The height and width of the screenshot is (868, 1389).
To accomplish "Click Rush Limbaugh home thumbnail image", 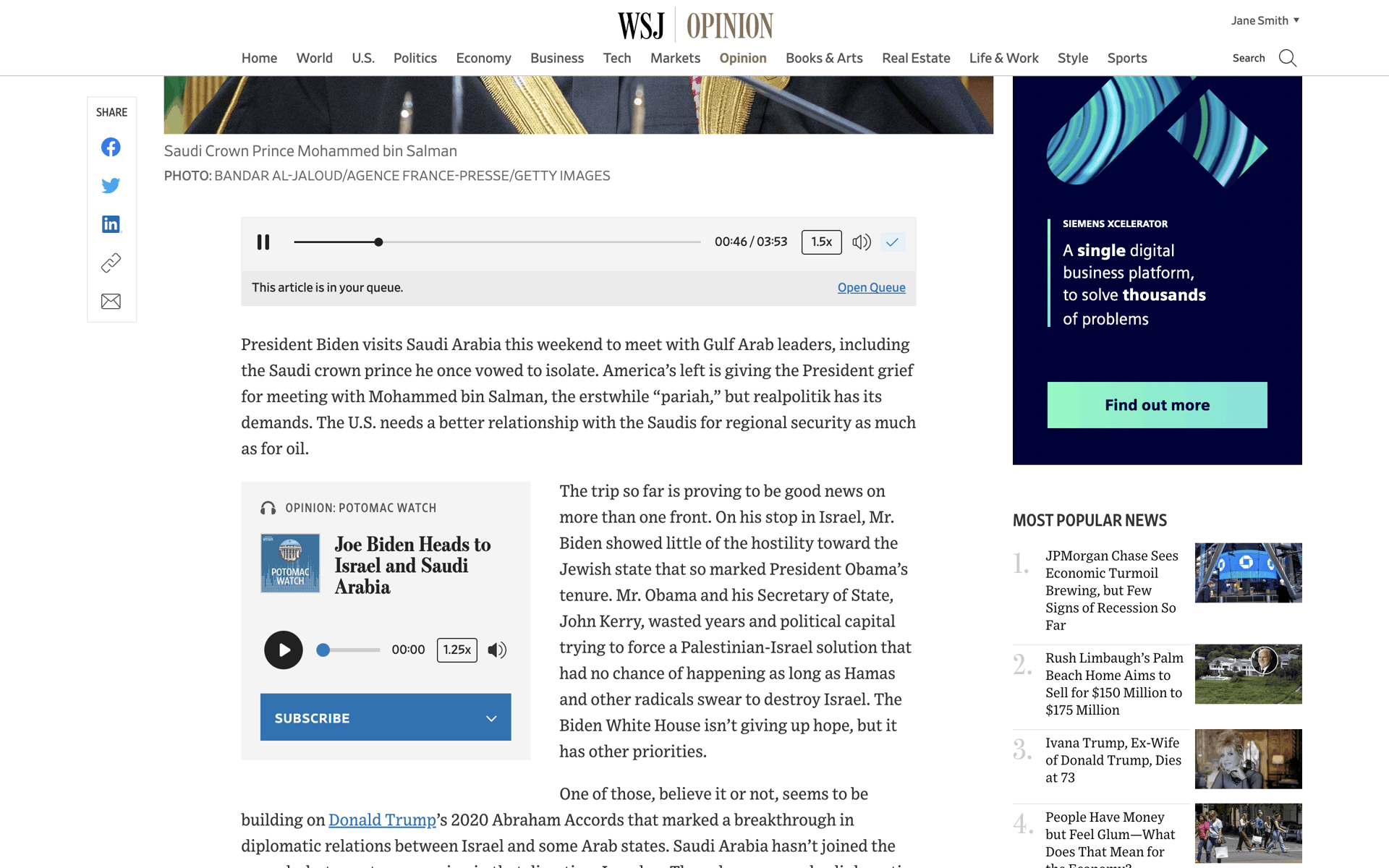I will pyautogui.click(x=1248, y=674).
